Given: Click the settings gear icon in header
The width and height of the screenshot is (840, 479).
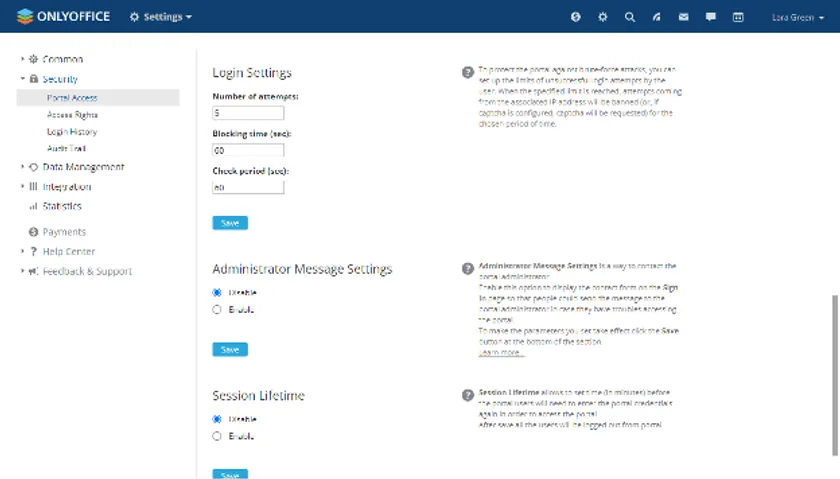Looking at the screenshot, I should click(x=603, y=17).
